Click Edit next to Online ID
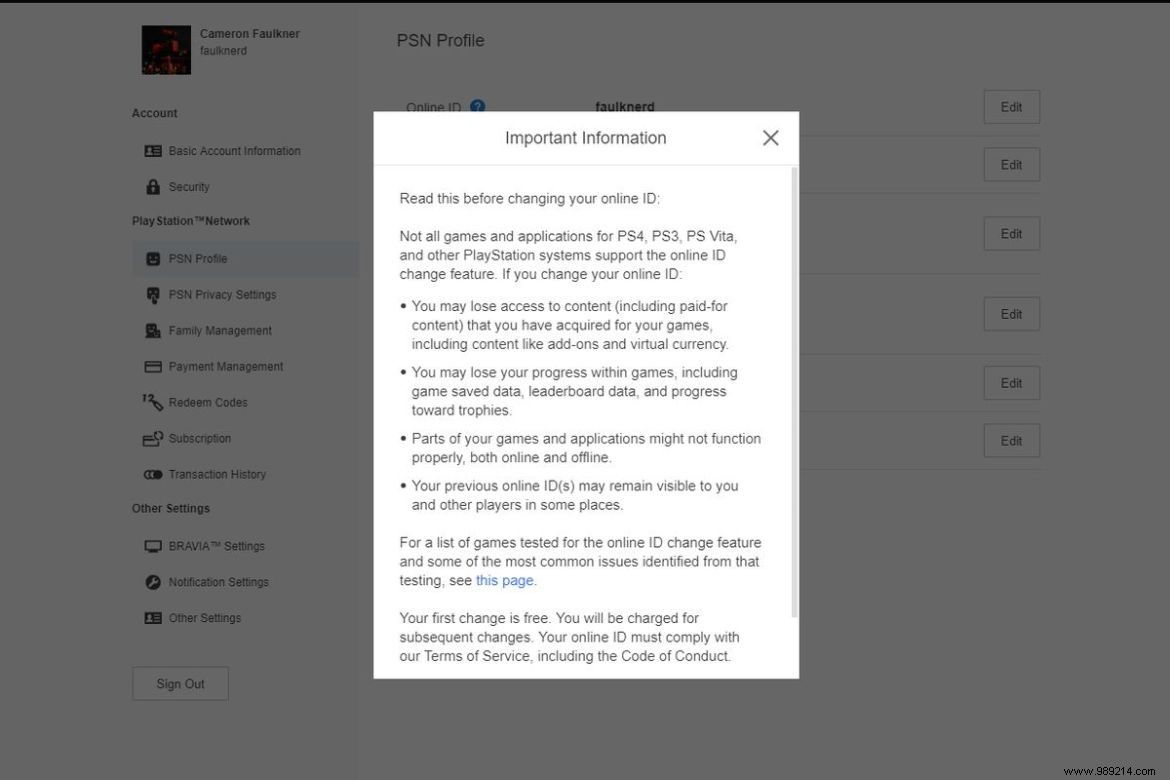The image size is (1170, 780). 1011,107
